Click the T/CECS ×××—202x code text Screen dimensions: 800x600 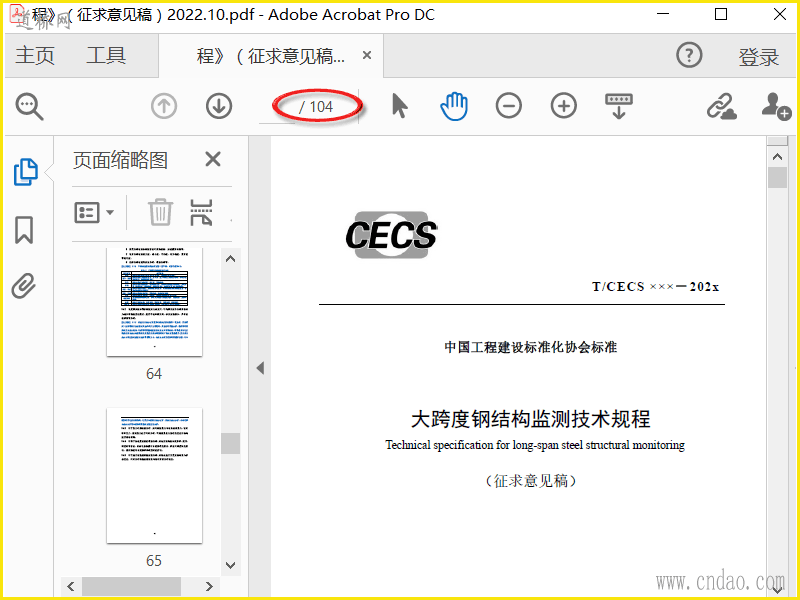point(656,287)
